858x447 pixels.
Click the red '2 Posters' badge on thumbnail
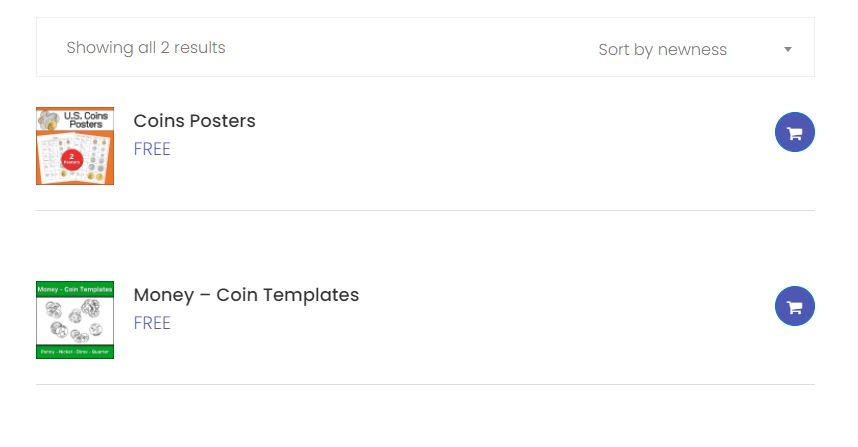click(72, 159)
